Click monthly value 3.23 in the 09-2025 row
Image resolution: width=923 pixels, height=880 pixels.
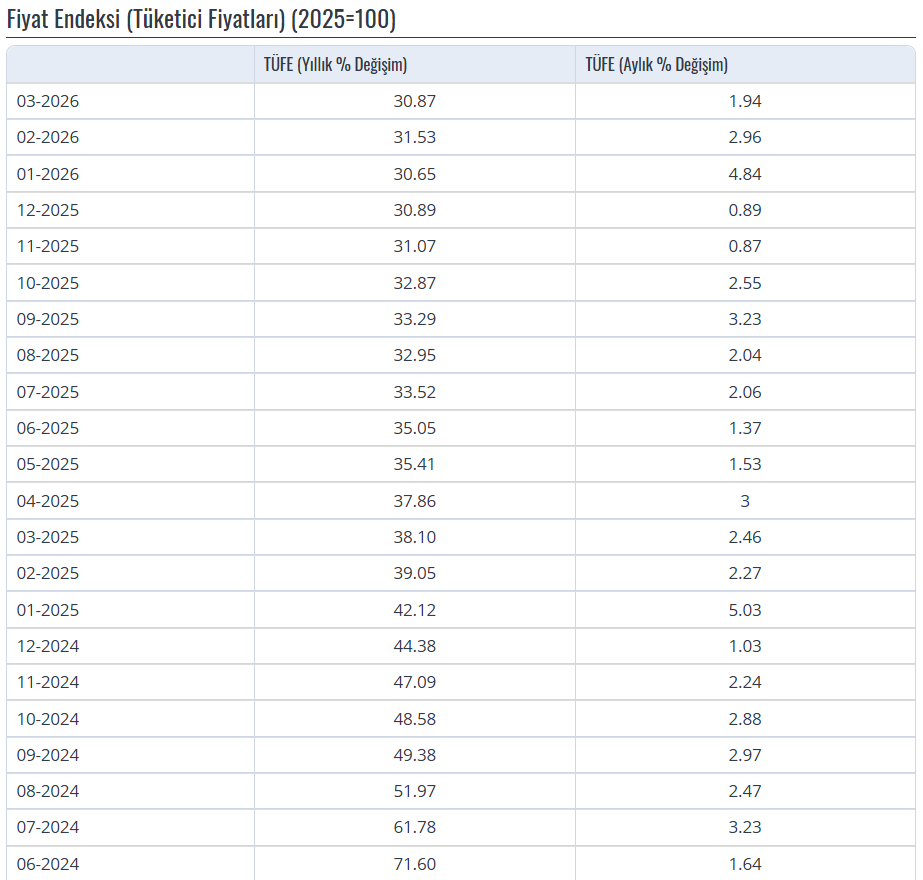click(745, 319)
